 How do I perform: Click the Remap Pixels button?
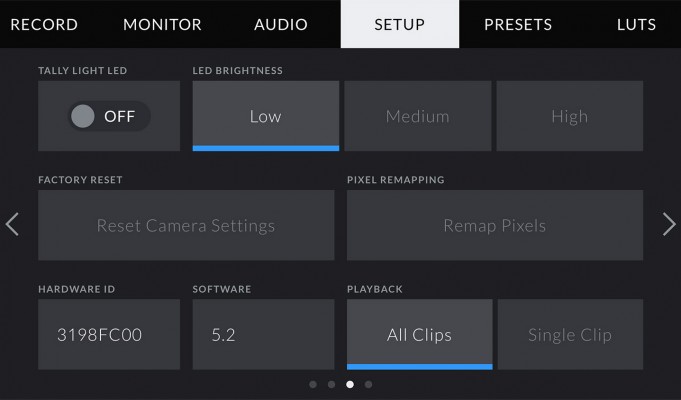pos(495,225)
